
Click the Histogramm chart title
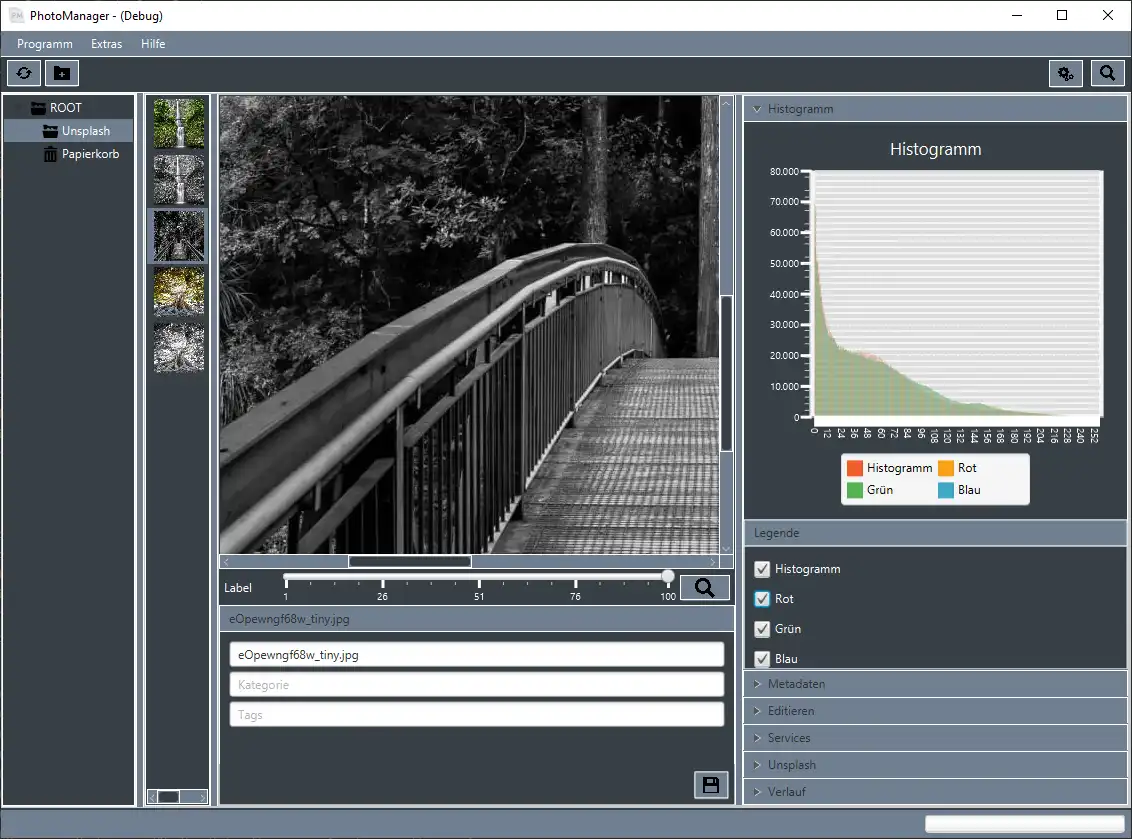pyautogui.click(x=935, y=149)
